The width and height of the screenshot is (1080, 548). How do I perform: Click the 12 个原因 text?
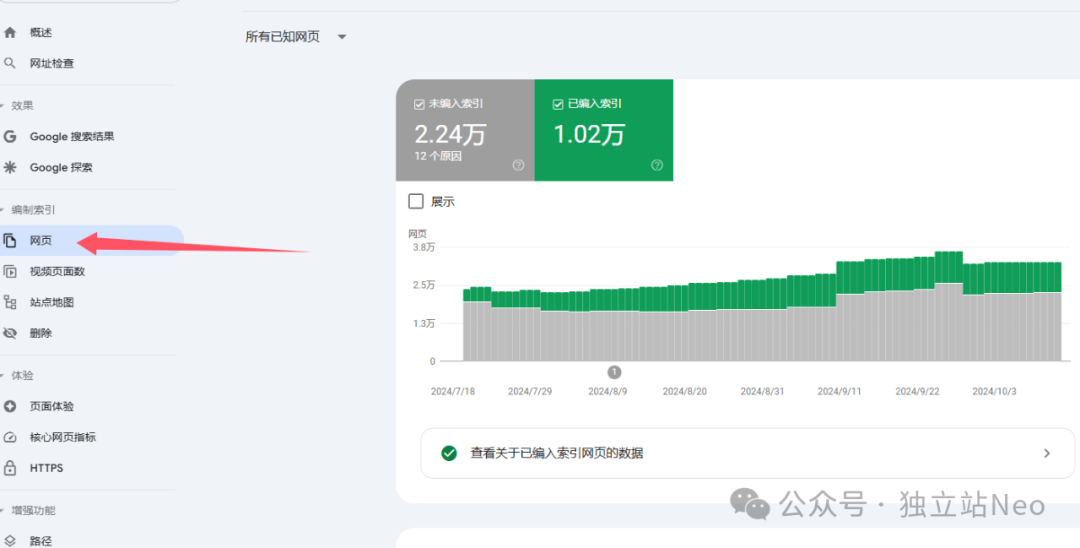pyautogui.click(x=438, y=156)
